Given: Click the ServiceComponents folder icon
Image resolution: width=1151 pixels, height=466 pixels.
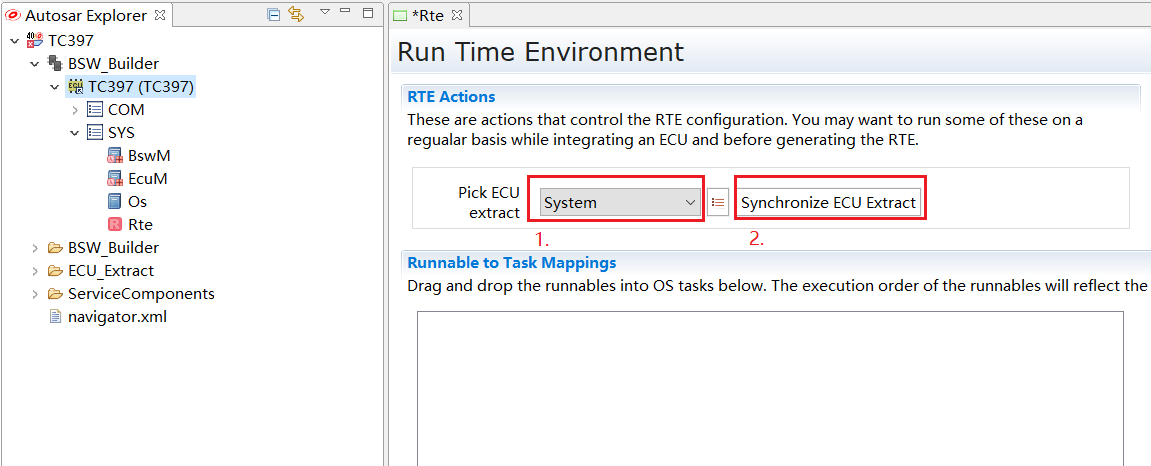Looking at the screenshot, I should pyautogui.click(x=56, y=294).
